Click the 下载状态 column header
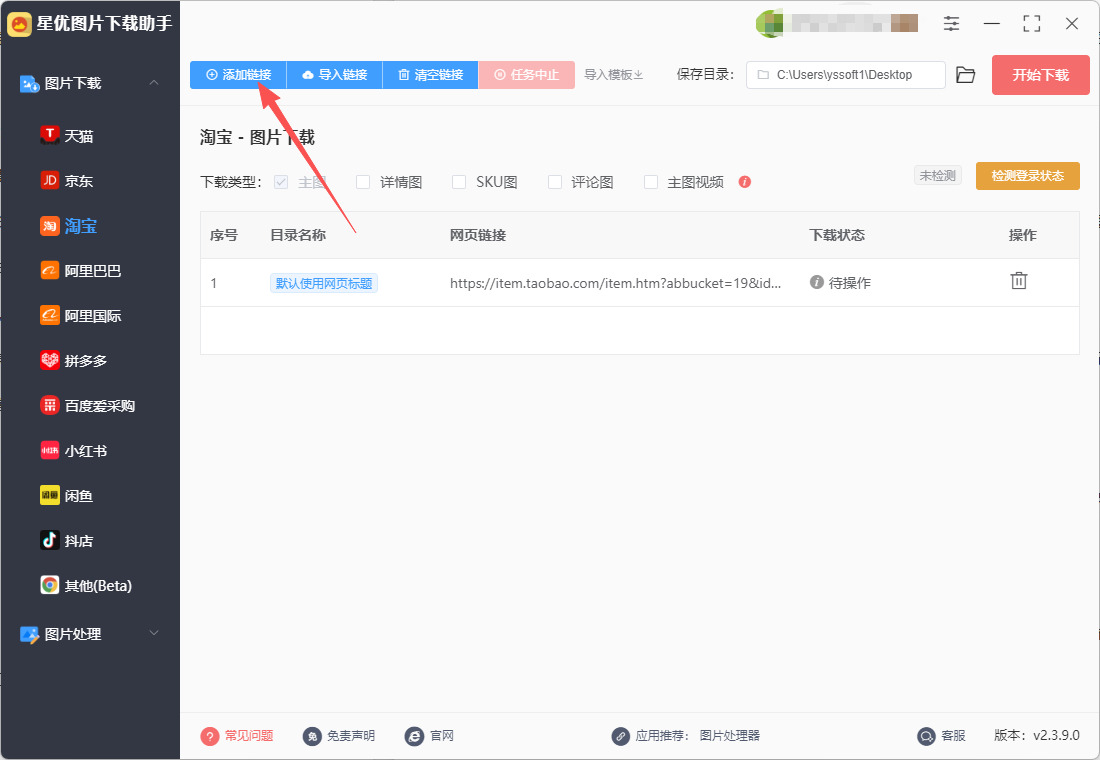Image resolution: width=1100 pixels, height=760 pixels. (x=837, y=235)
